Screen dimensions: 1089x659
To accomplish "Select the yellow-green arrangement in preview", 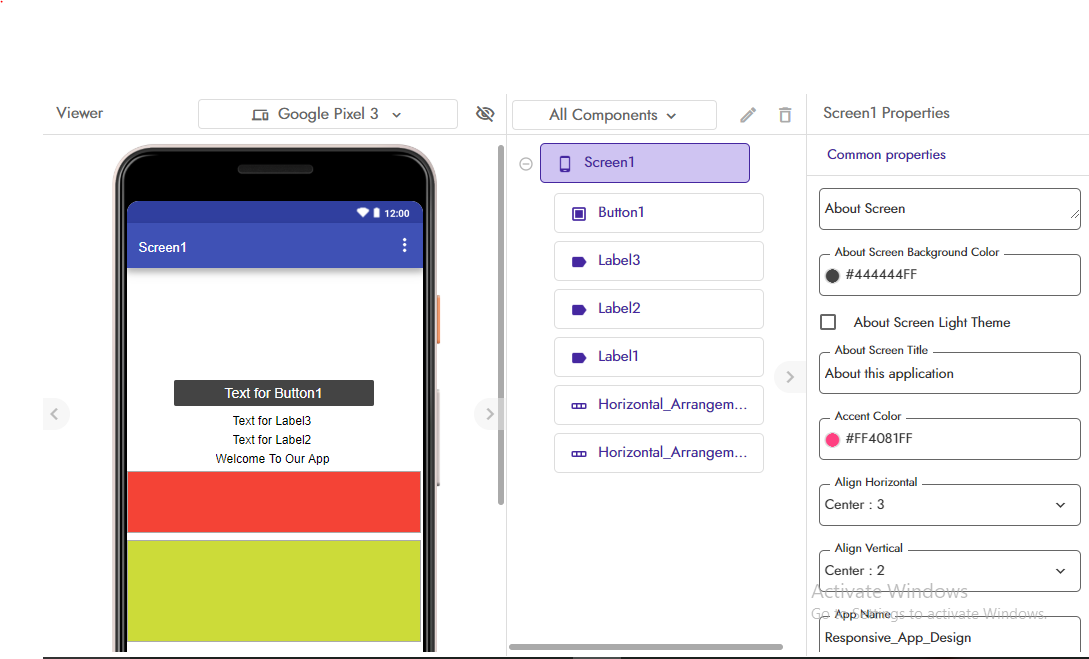I will [274, 591].
